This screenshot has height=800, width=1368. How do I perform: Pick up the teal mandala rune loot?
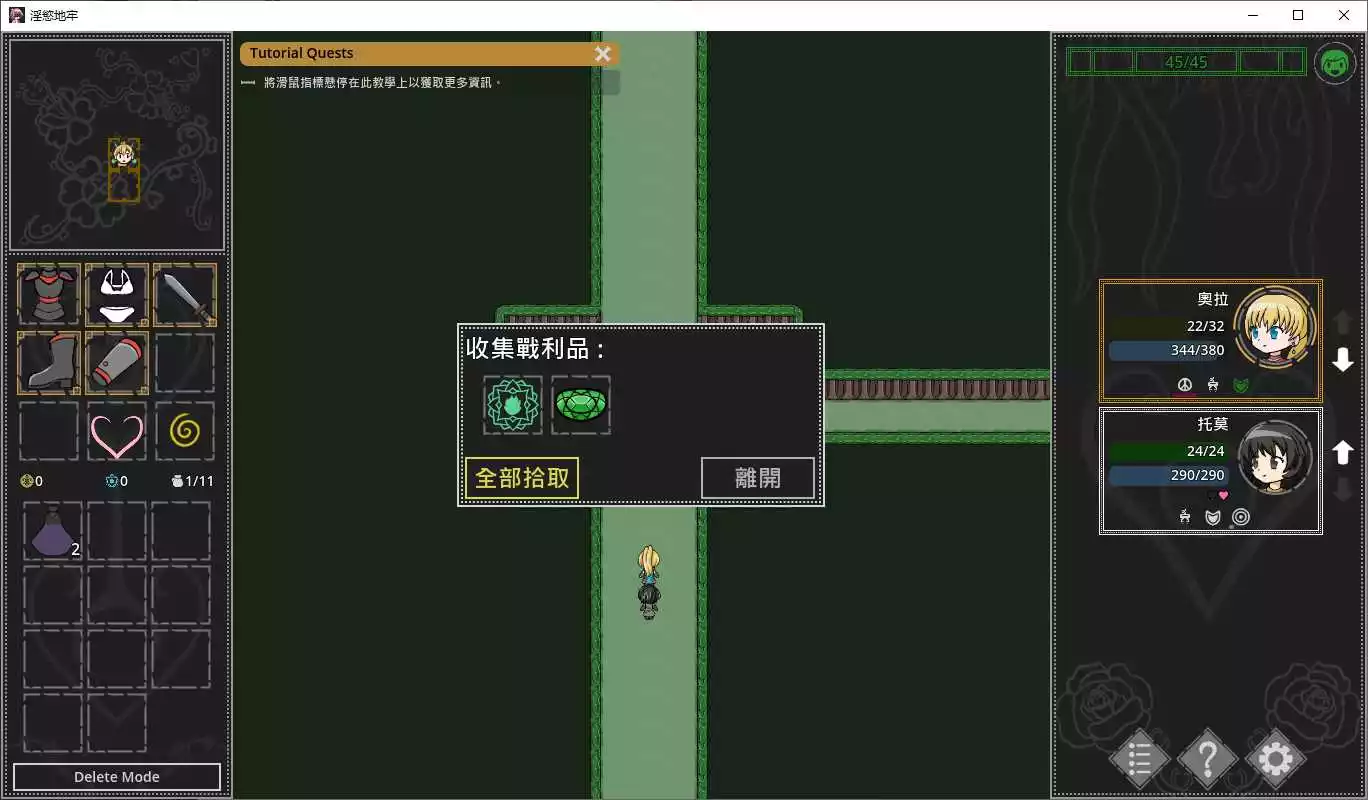(513, 405)
